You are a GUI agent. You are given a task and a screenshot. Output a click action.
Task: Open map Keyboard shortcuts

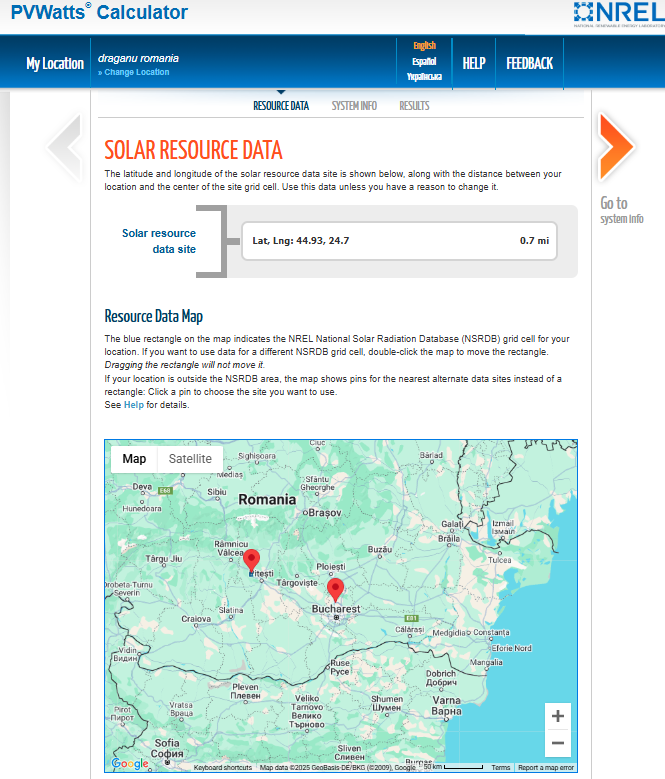pos(223,768)
